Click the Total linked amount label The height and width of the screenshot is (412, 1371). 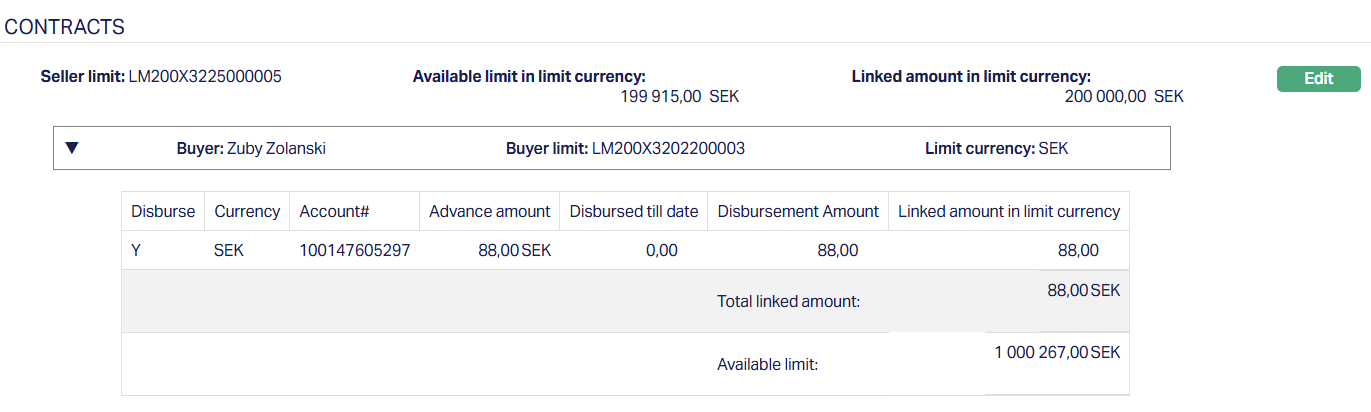click(x=788, y=301)
